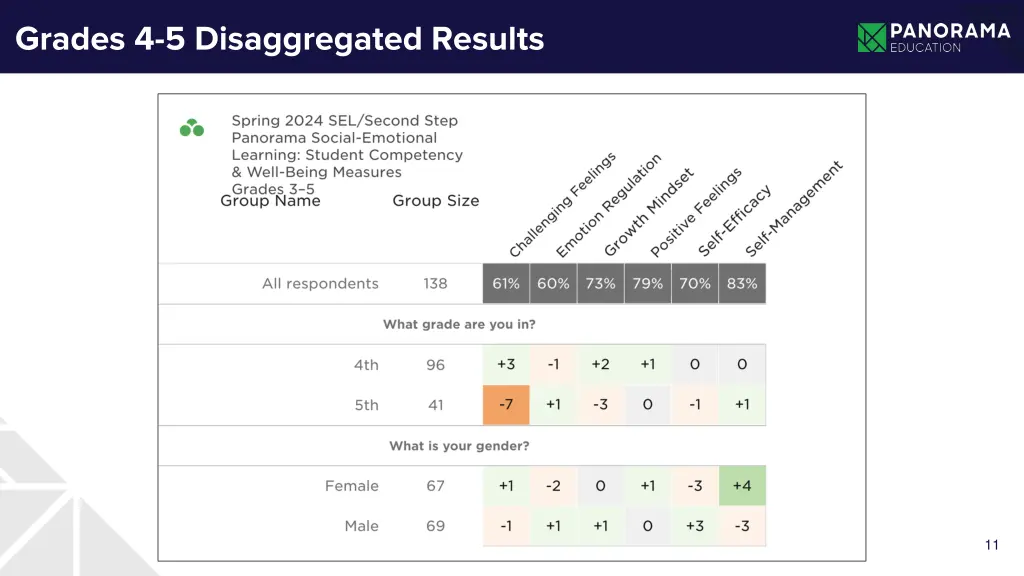Click the "What is your gender?" section heading

click(x=459, y=445)
